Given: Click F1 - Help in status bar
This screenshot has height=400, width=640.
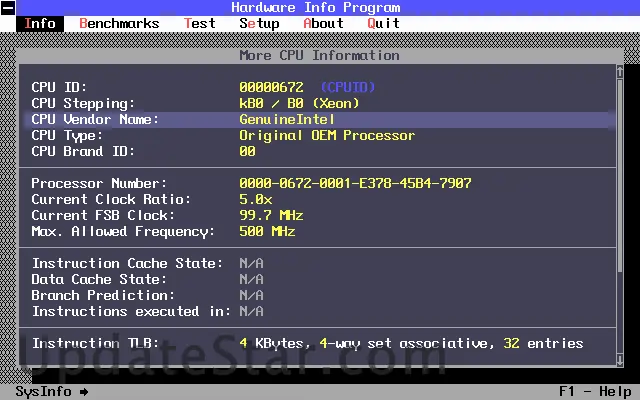Looking at the screenshot, I should click(595, 392).
